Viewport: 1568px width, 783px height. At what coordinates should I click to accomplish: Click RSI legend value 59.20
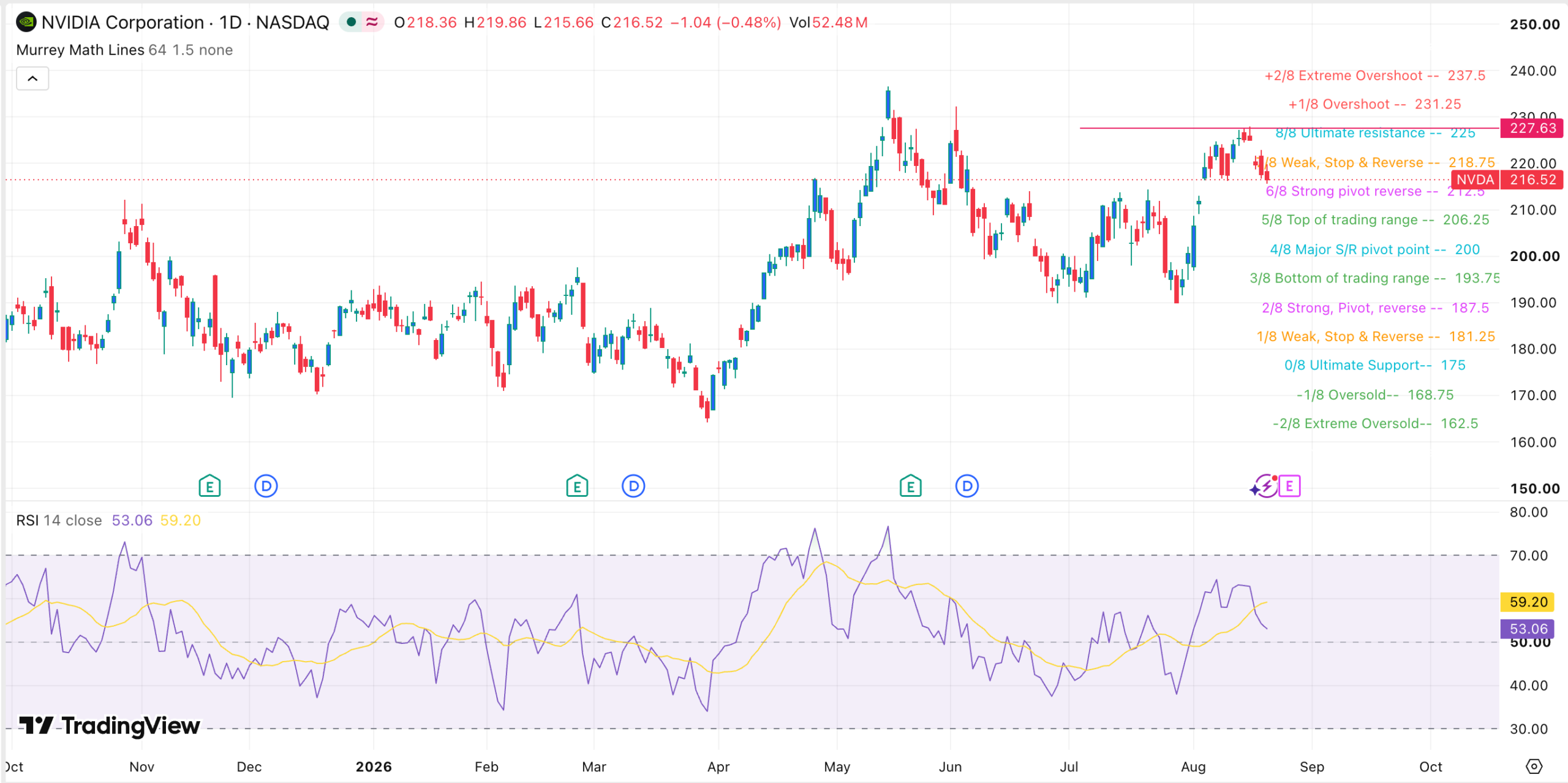[x=181, y=520]
